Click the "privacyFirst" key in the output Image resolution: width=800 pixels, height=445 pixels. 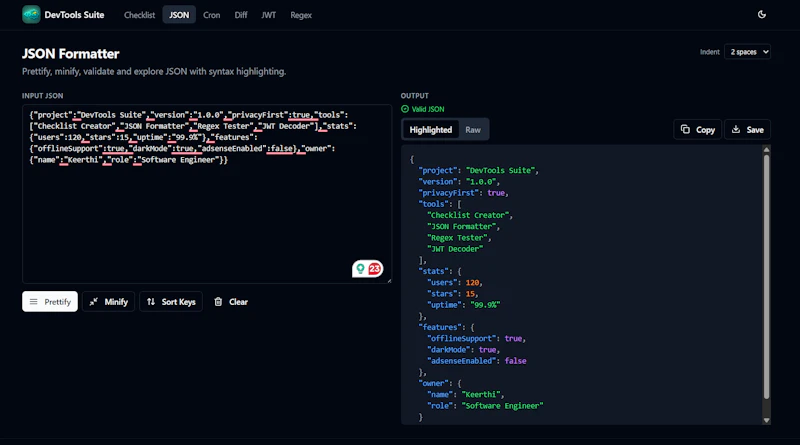coord(449,193)
